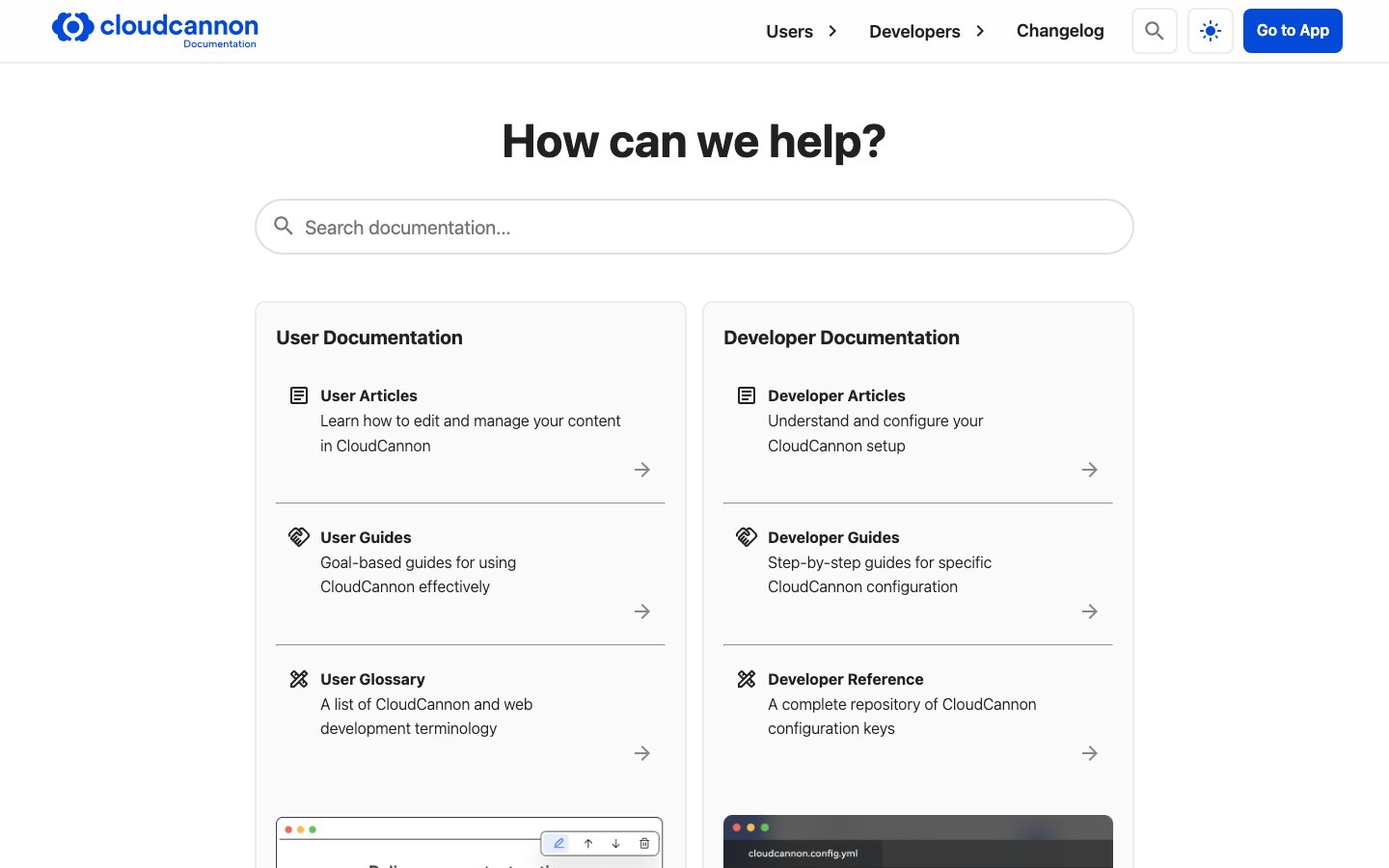Follow the arrow under User Articles
The image size is (1389, 868).
pyautogui.click(x=642, y=470)
